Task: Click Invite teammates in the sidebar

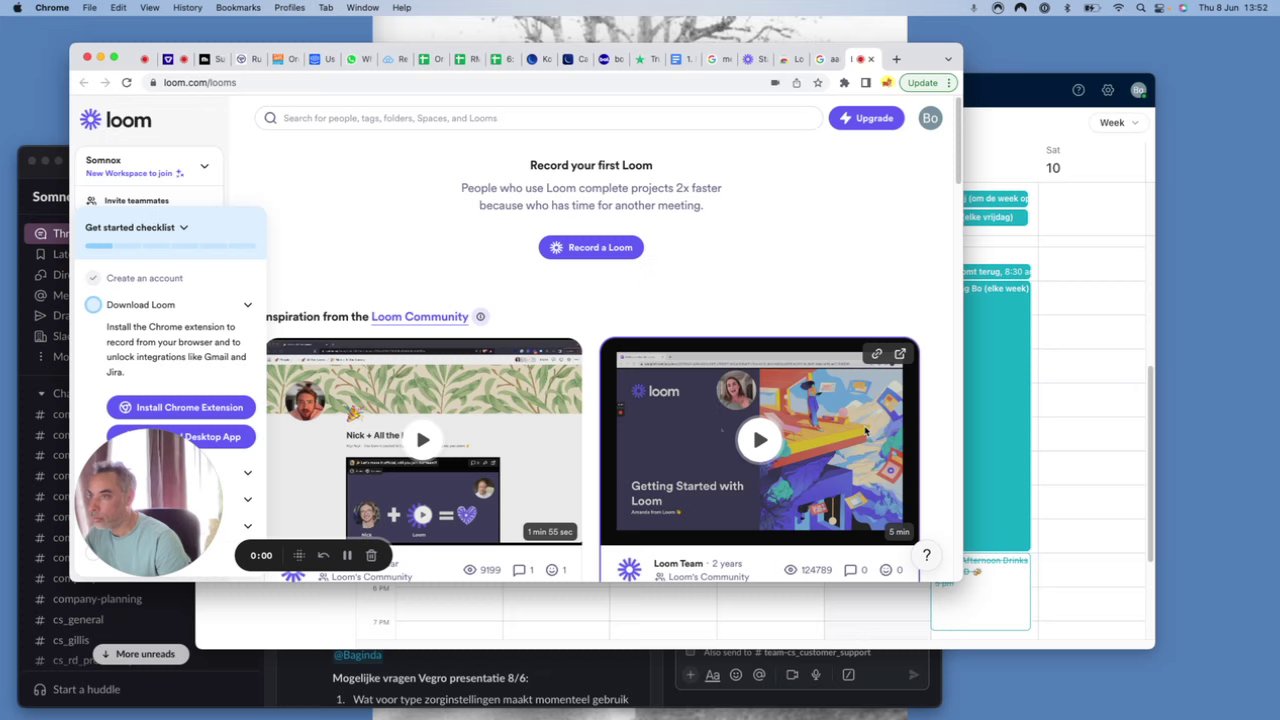Action: coord(136,201)
